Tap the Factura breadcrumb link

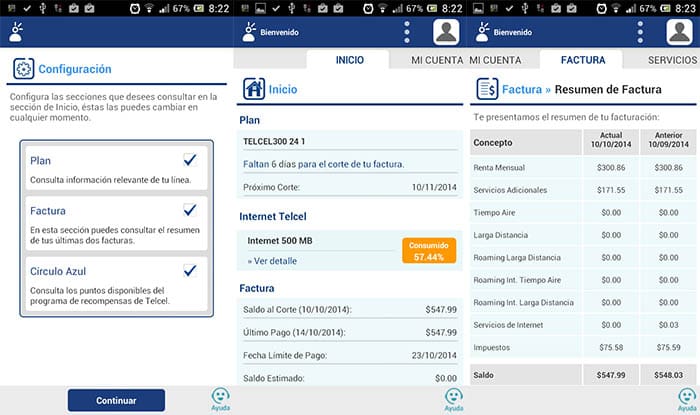(522, 89)
